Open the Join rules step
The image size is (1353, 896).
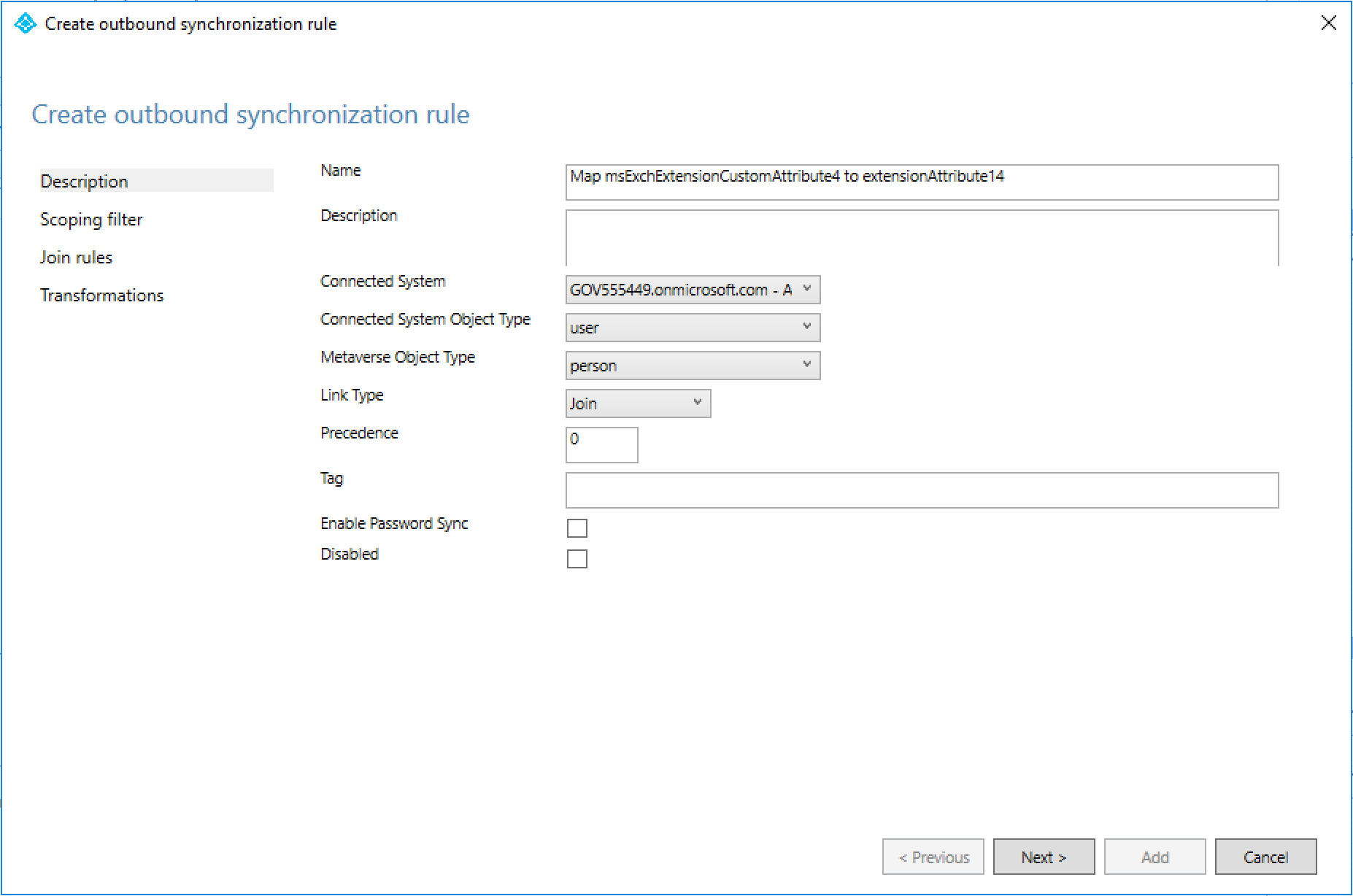[76, 257]
